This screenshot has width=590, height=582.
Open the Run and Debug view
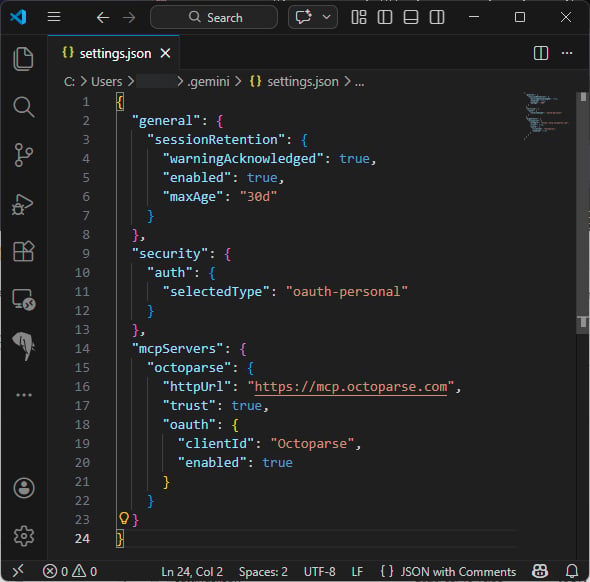click(23, 205)
